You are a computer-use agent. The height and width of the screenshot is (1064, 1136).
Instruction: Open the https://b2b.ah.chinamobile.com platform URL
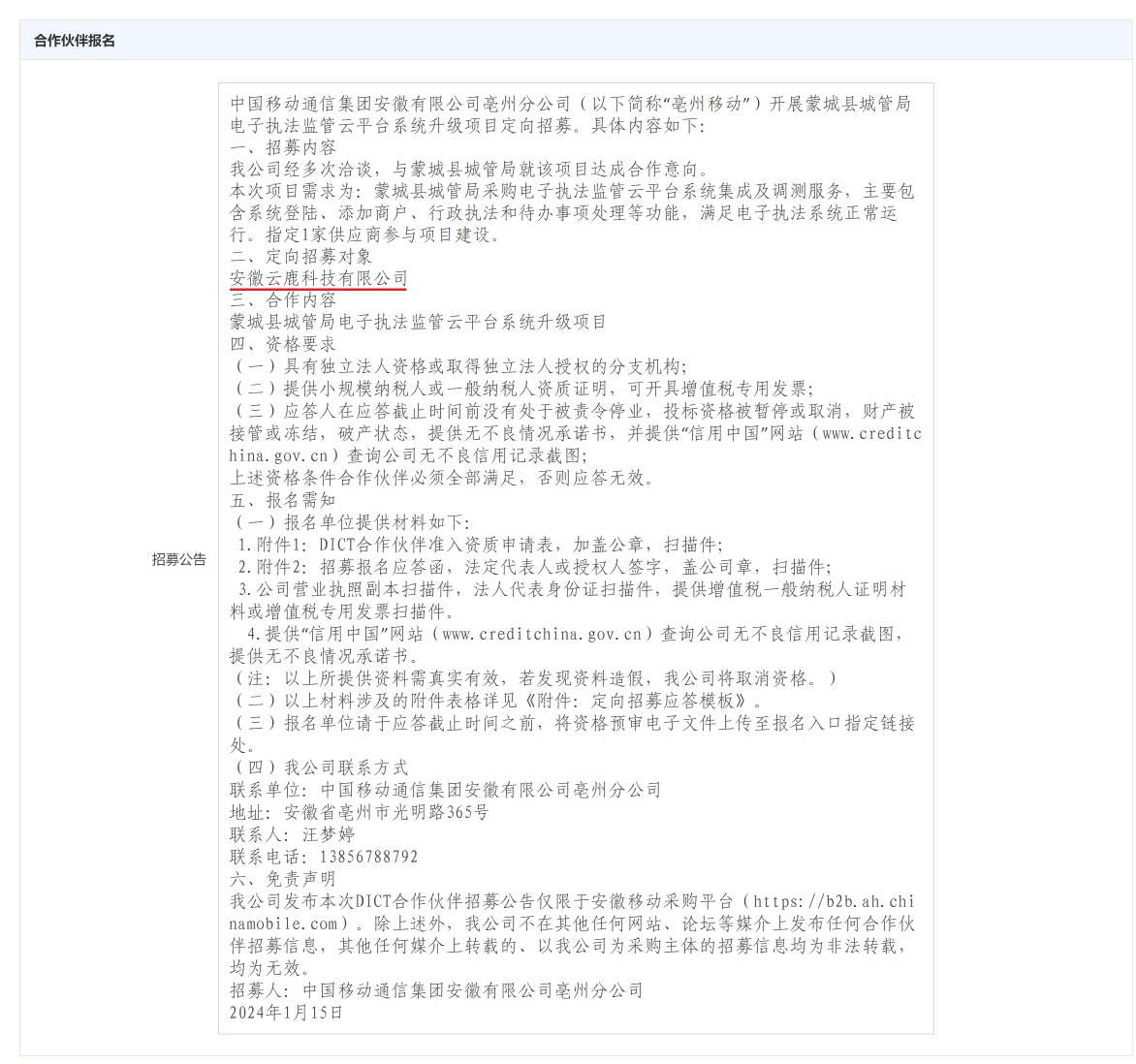(834, 901)
